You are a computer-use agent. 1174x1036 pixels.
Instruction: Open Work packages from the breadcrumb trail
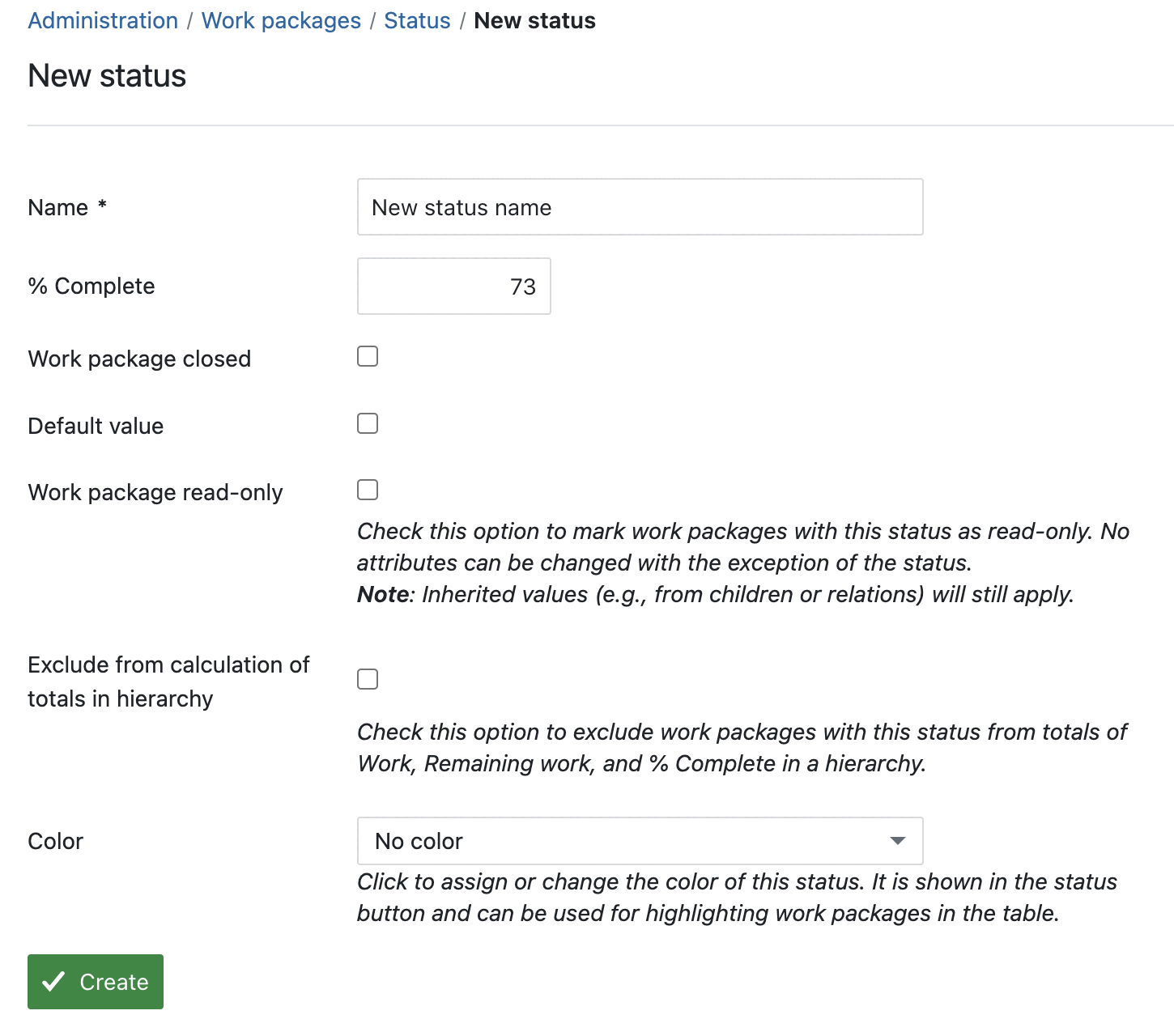click(x=281, y=20)
